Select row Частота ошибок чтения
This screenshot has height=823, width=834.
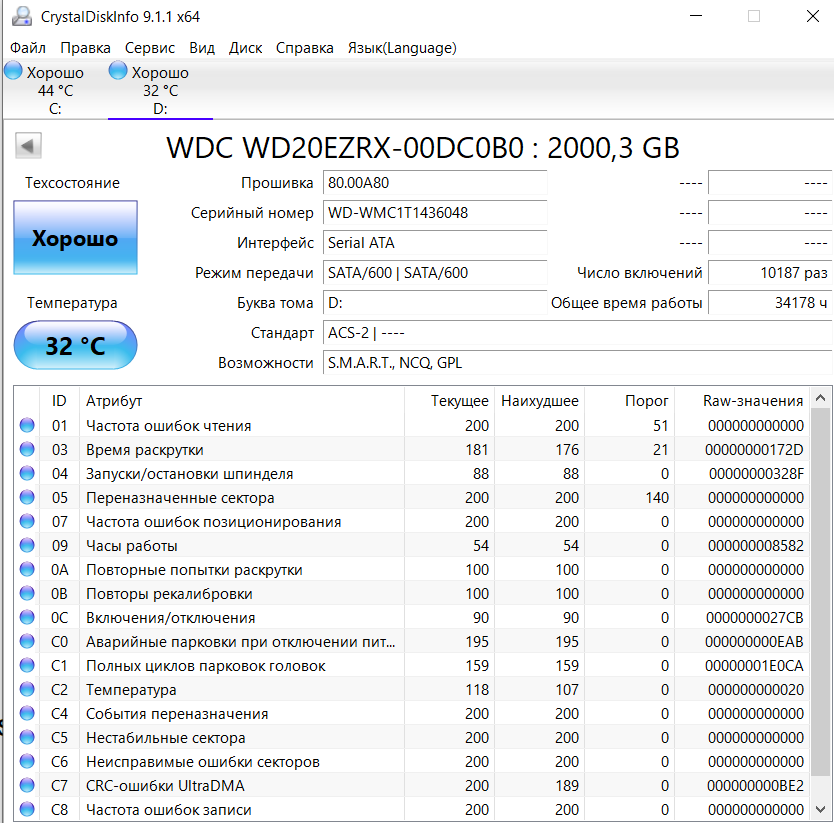click(412, 425)
